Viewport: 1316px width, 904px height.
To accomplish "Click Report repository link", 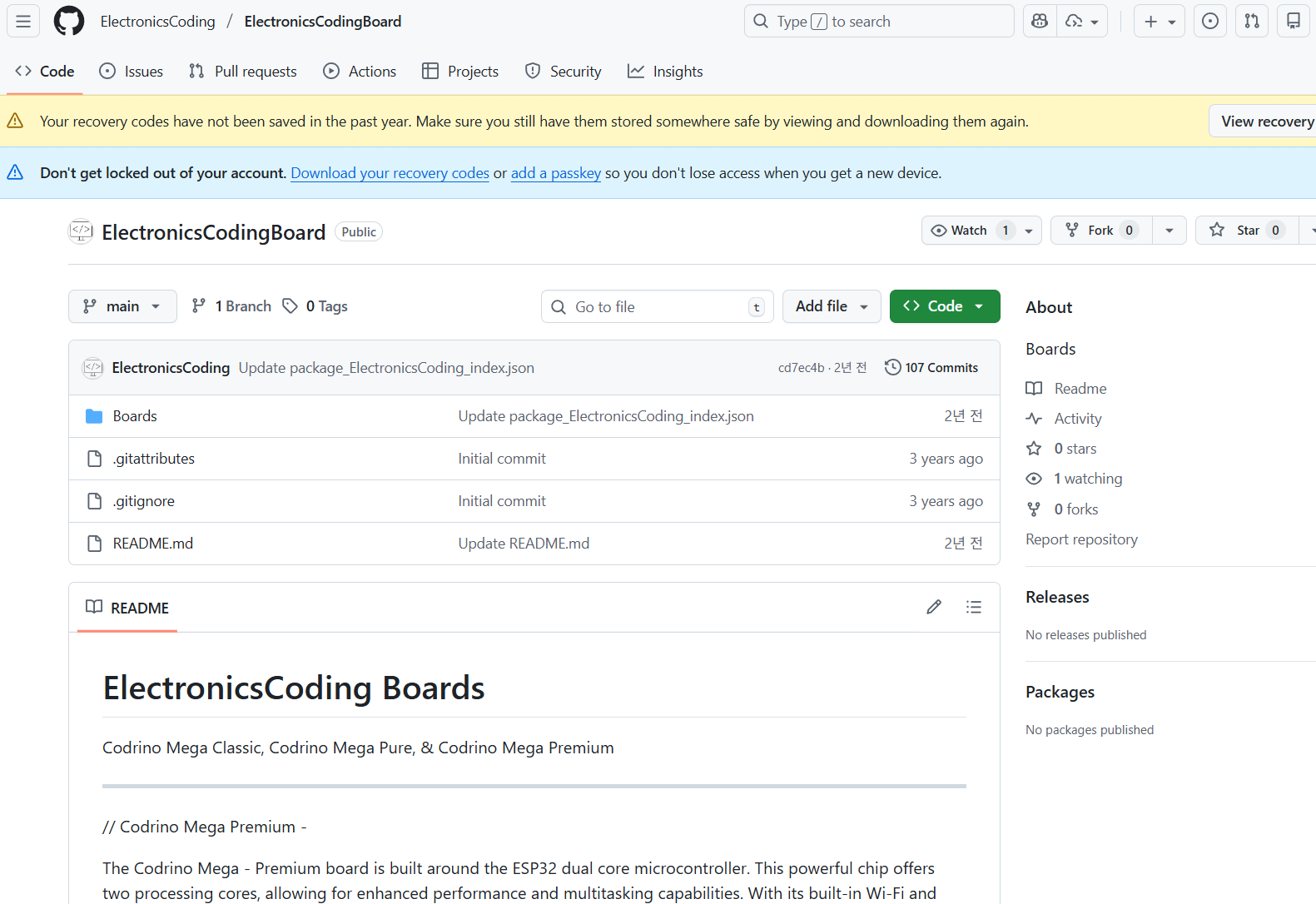I will (x=1081, y=539).
